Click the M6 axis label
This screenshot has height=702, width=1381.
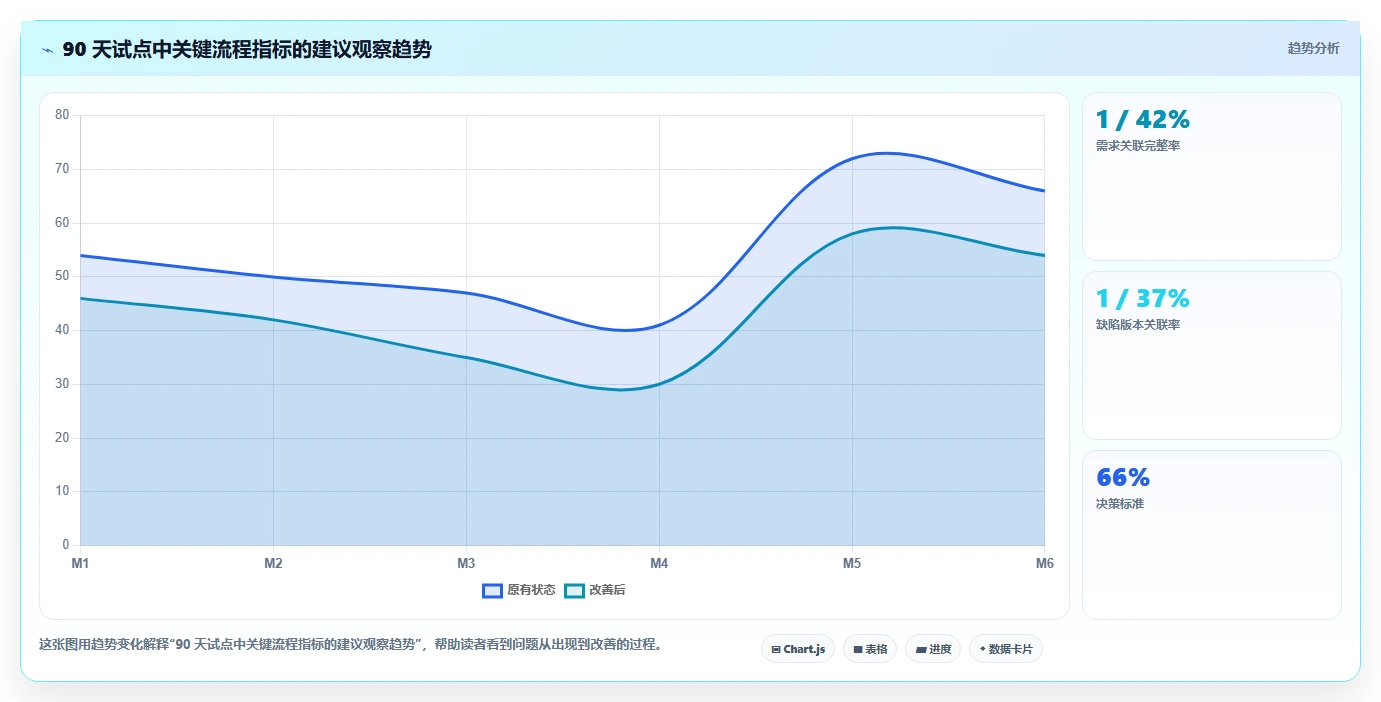[x=1045, y=564]
